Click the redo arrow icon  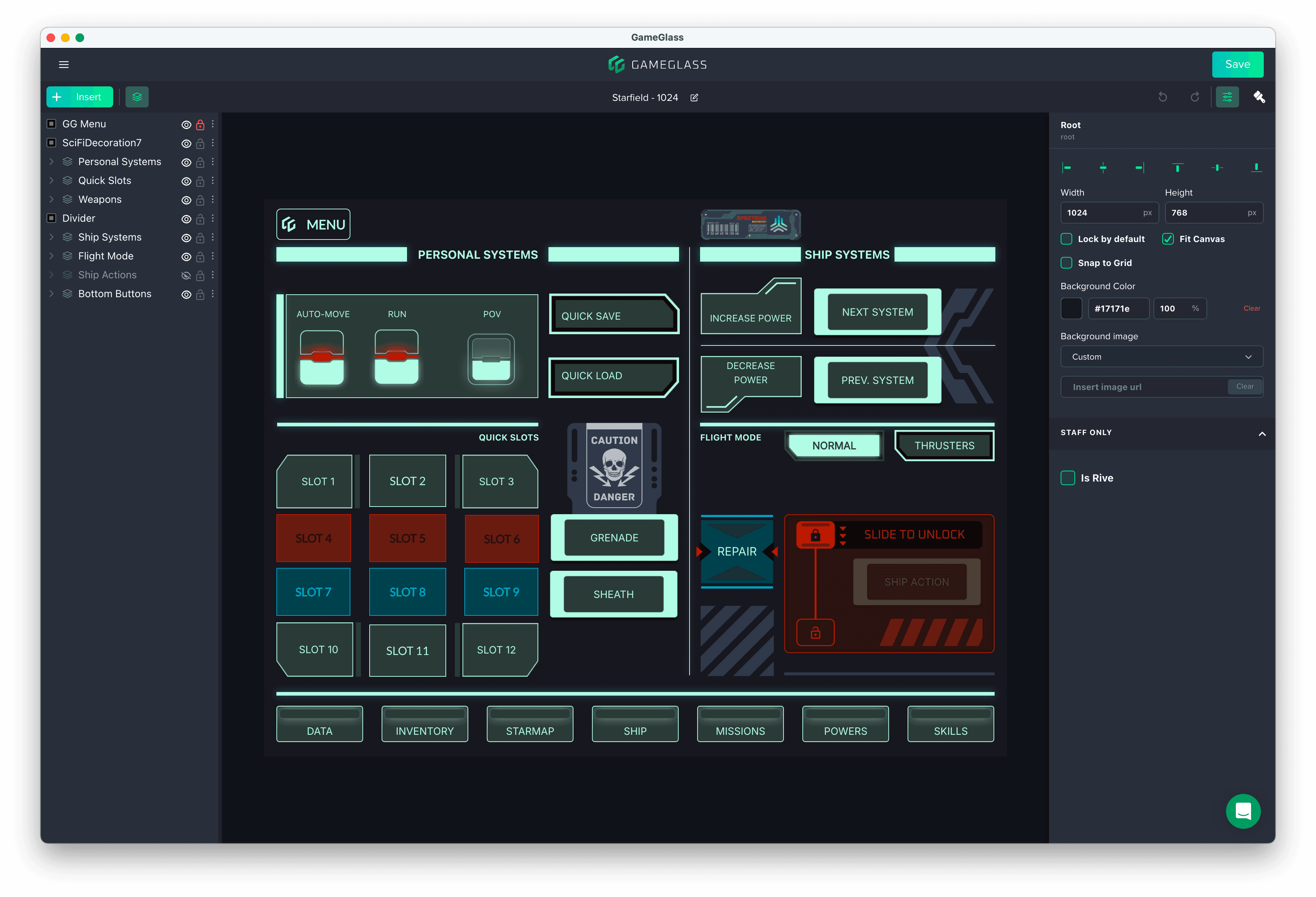point(1195,97)
